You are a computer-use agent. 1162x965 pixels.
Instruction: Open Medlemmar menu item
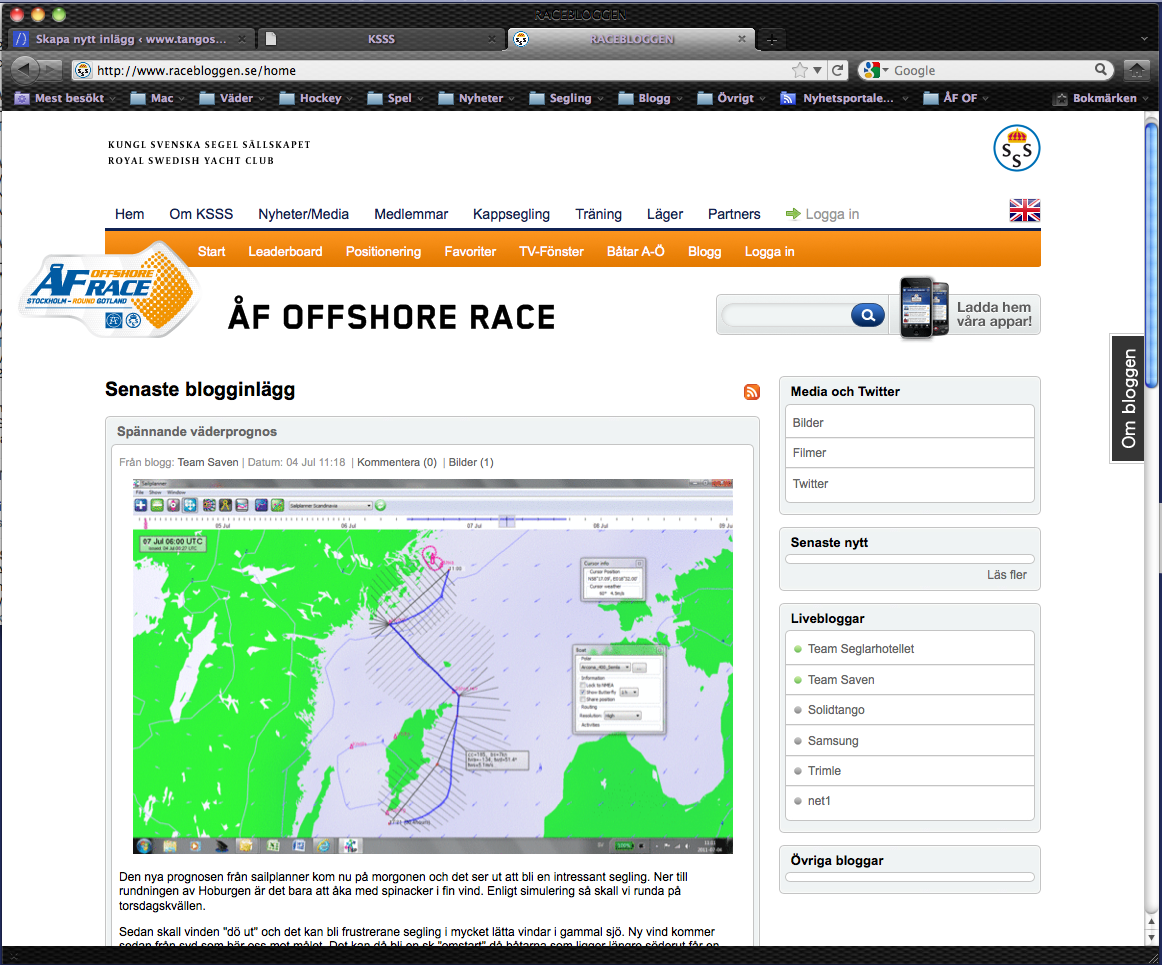pyautogui.click(x=411, y=214)
